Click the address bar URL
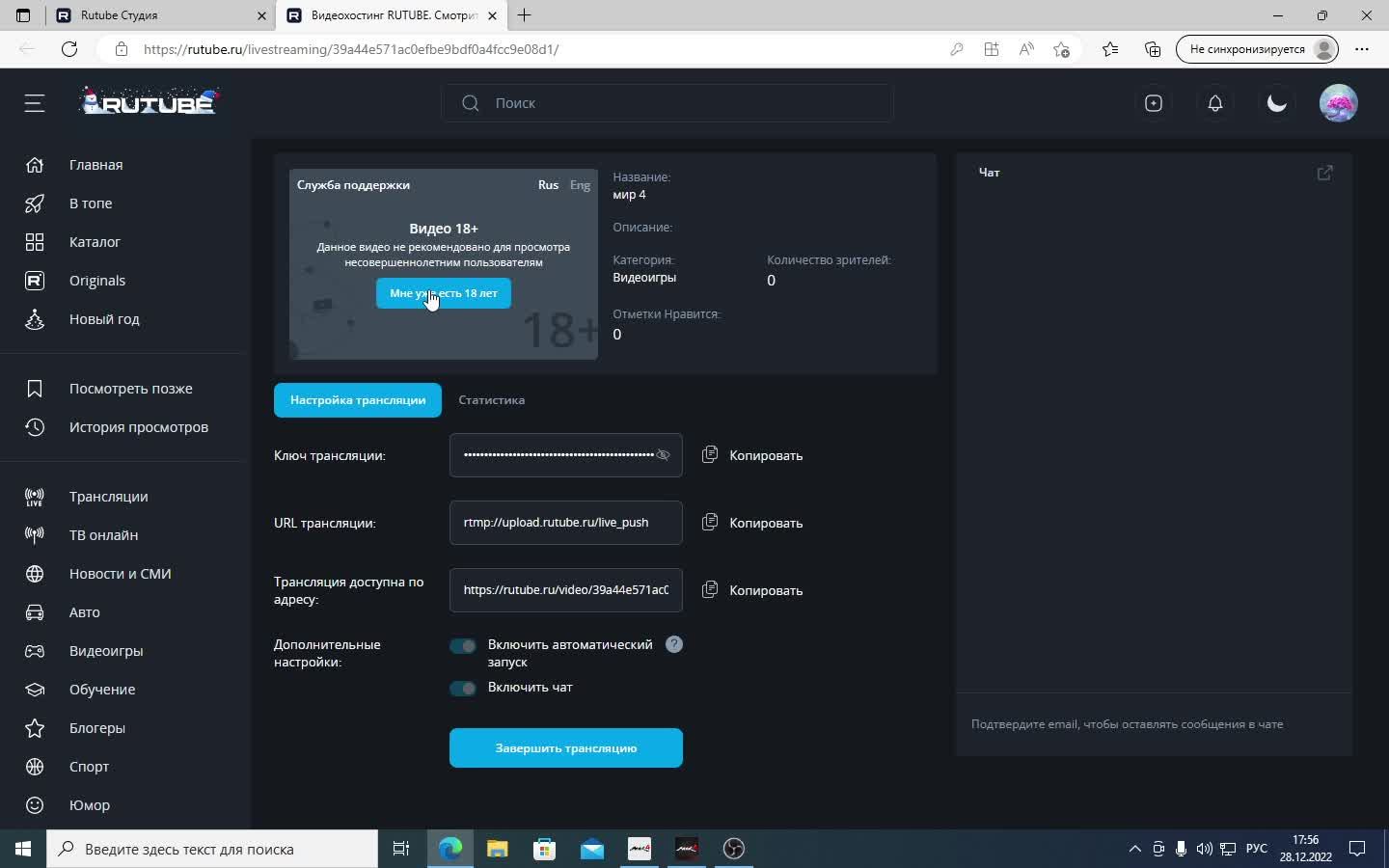The width and height of the screenshot is (1389, 868). click(351, 49)
